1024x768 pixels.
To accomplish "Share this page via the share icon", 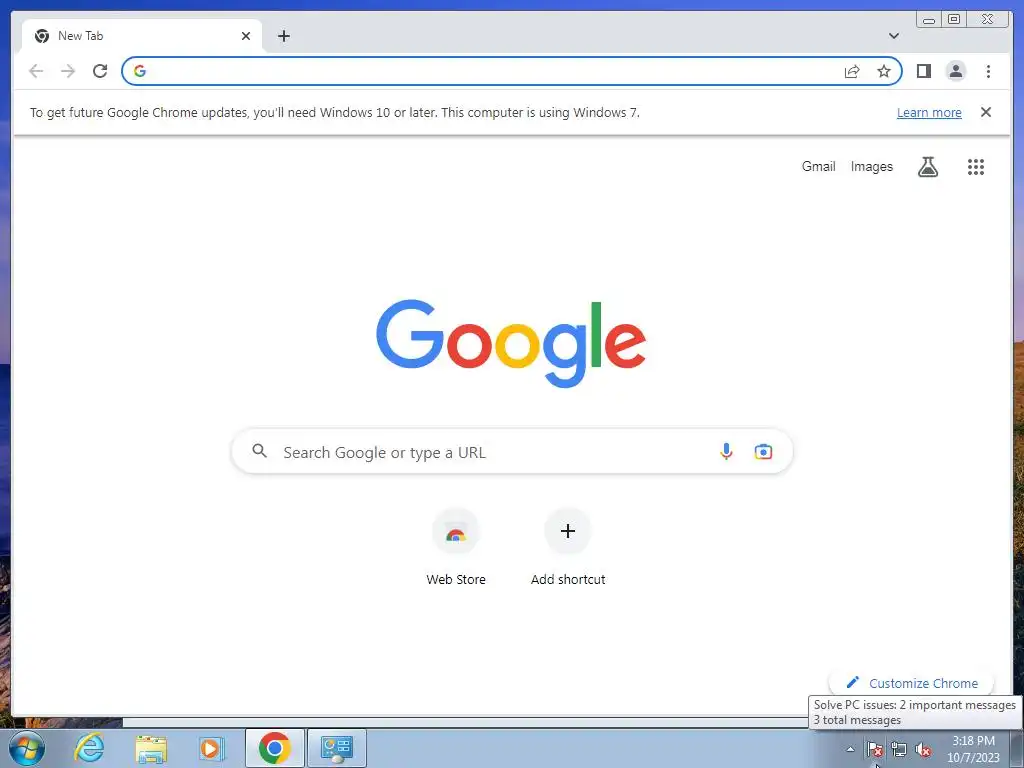I will 852,71.
